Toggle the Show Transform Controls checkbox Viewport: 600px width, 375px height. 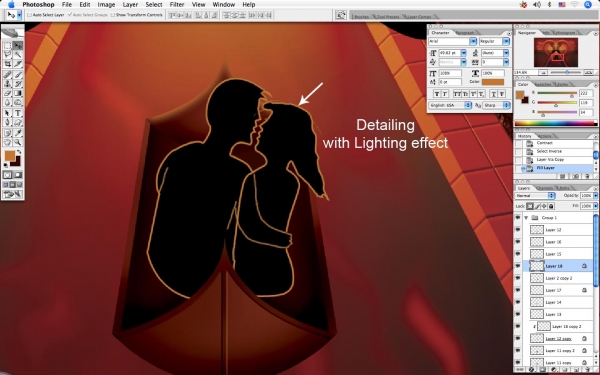(x=112, y=15)
